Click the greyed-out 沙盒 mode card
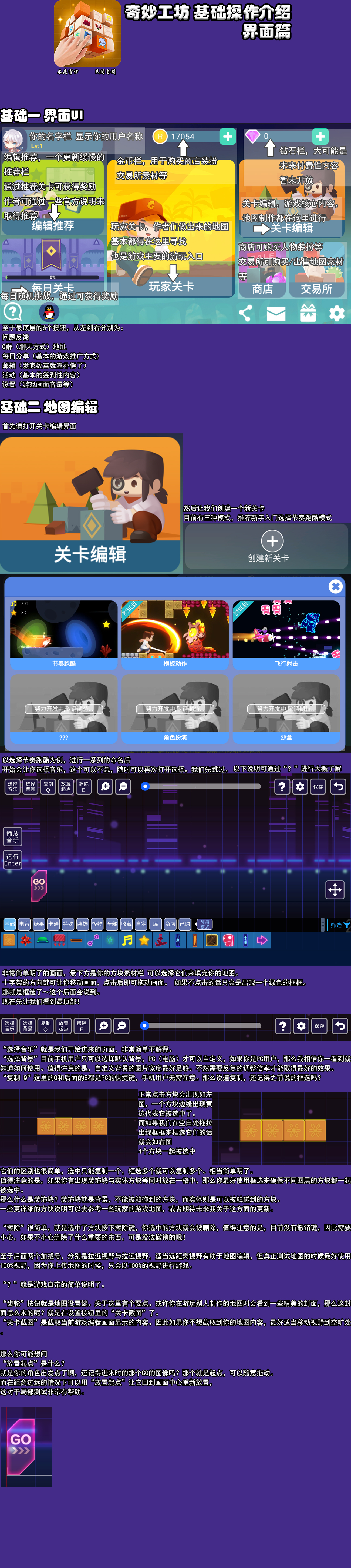The image size is (351, 1568). click(286, 709)
